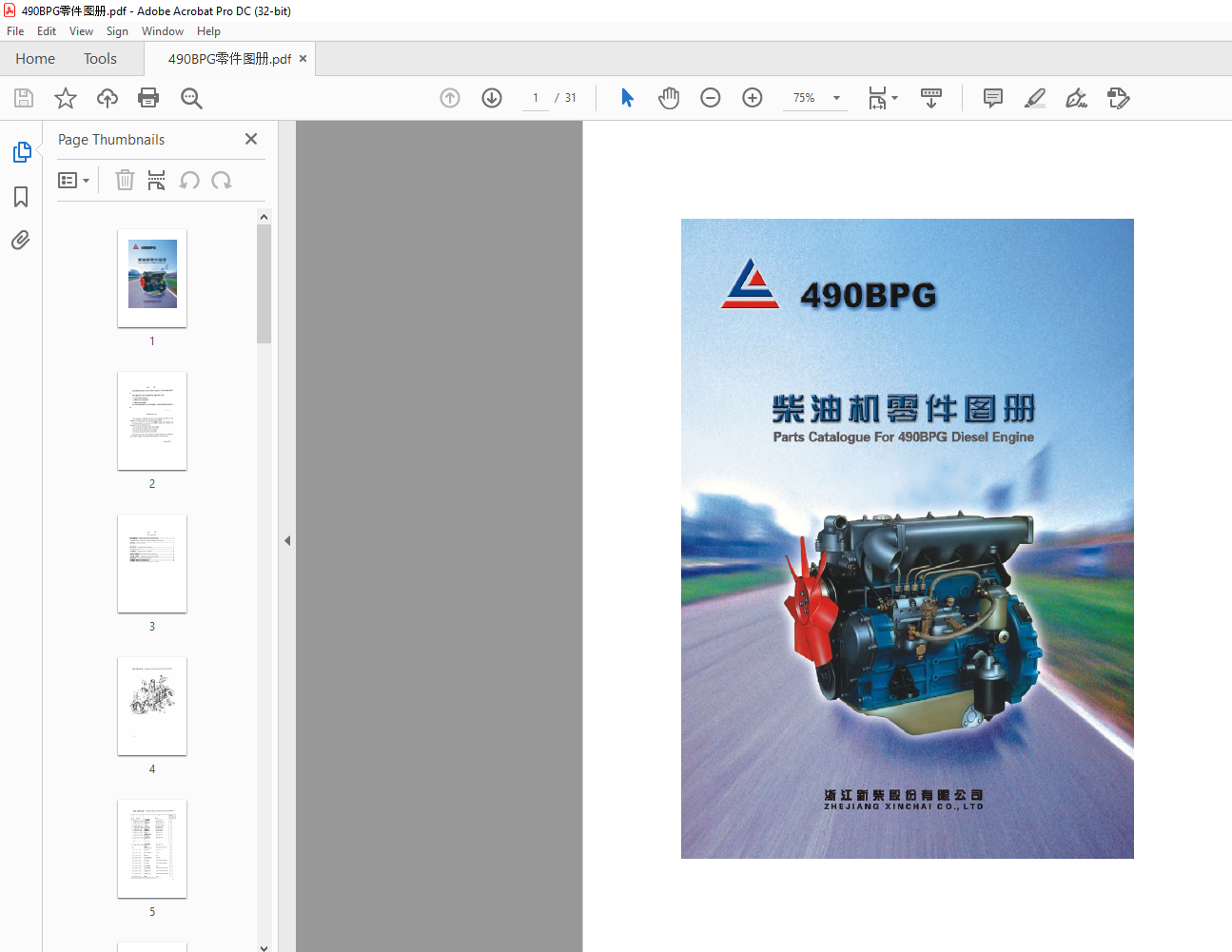Image resolution: width=1232 pixels, height=952 pixels.
Task: Select page 5 thumbnail
Action: 152,849
